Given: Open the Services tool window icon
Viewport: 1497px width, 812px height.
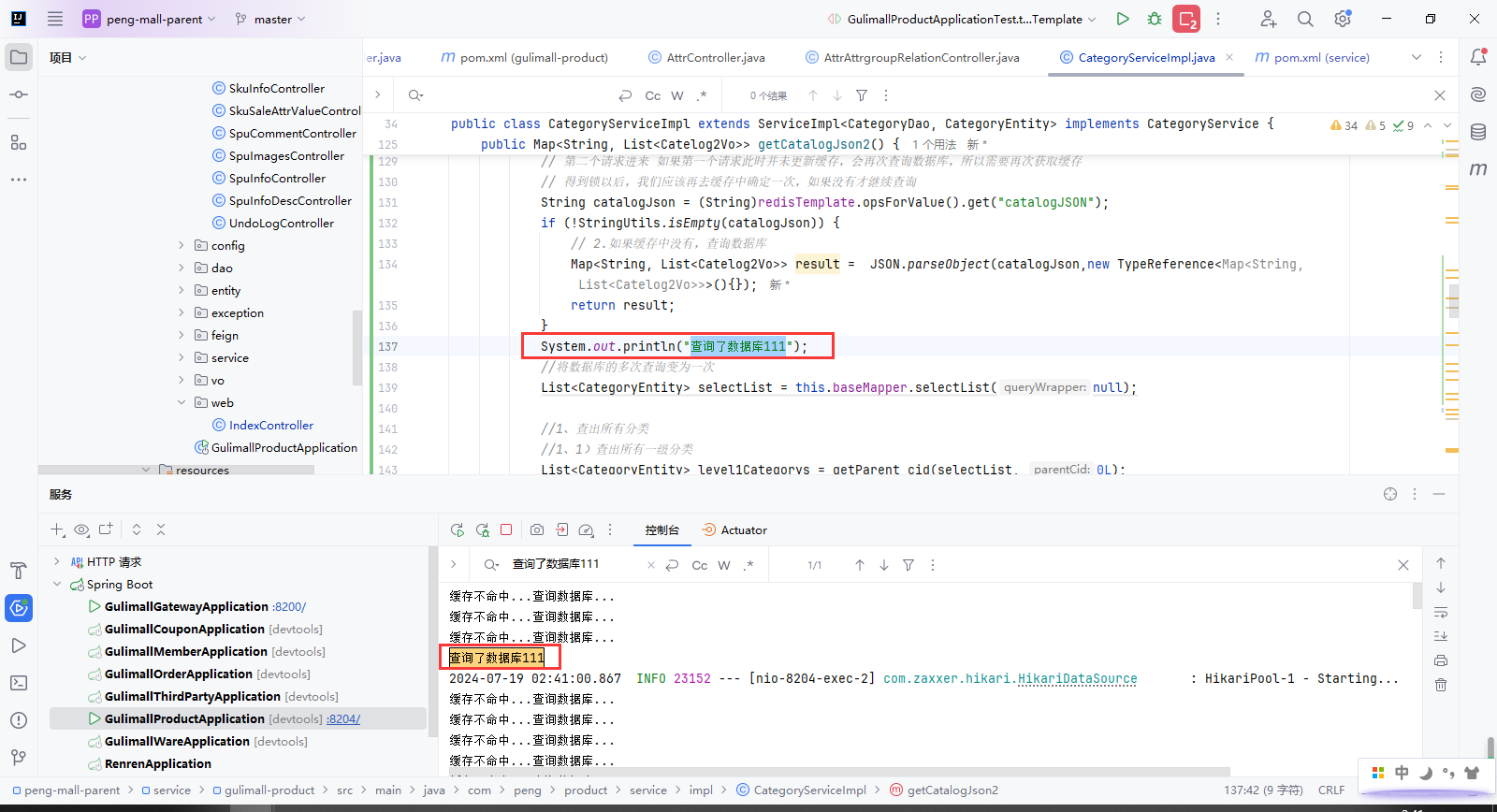Looking at the screenshot, I should [19, 608].
